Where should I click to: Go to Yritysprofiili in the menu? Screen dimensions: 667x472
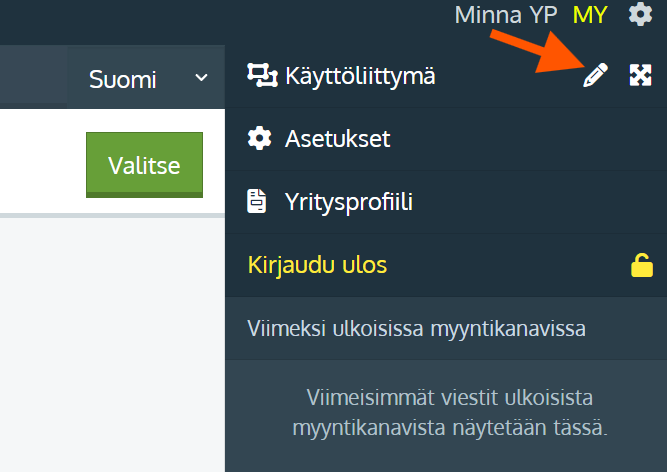click(349, 202)
